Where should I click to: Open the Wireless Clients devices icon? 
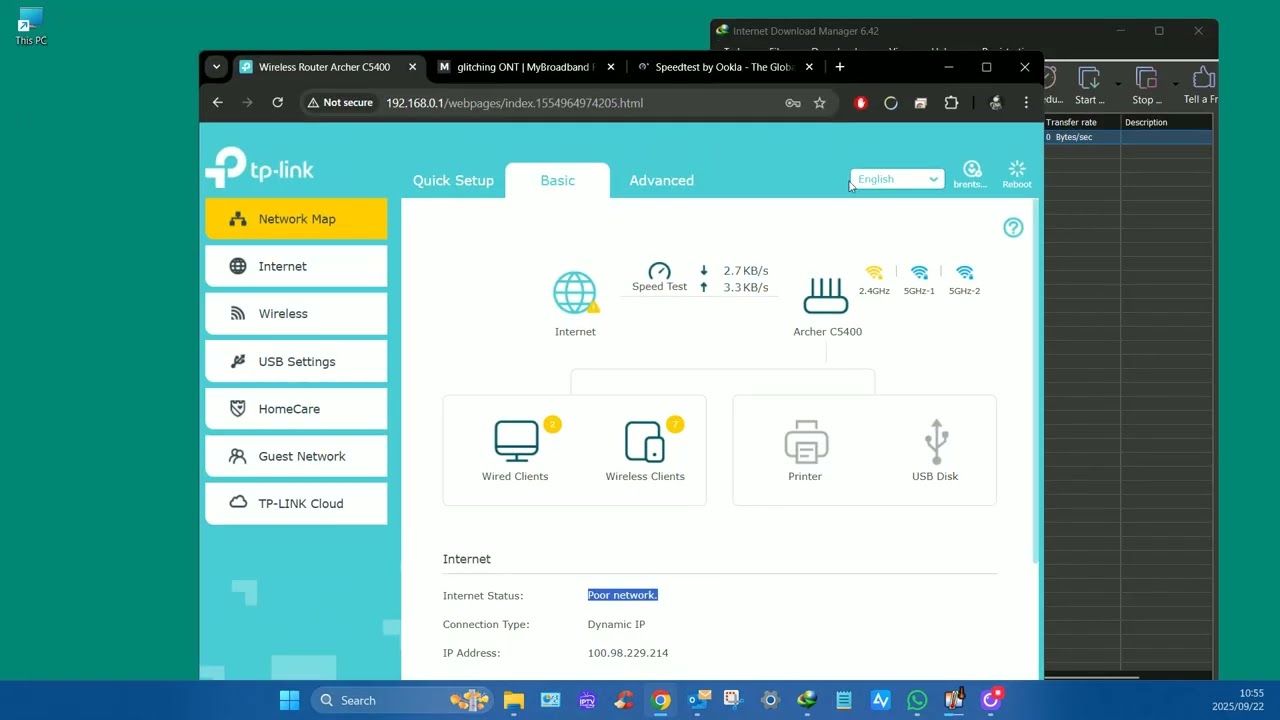pyautogui.click(x=644, y=441)
